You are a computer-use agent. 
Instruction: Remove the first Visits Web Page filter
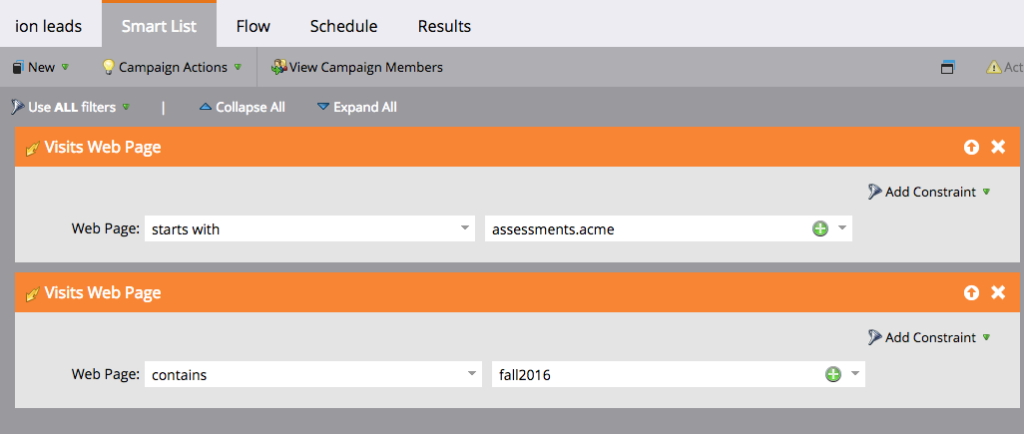tap(997, 147)
